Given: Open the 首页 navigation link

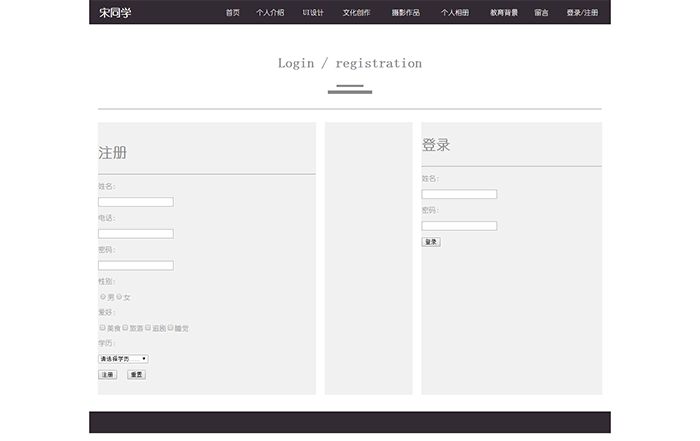Looking at the screenshot, I should (233, 13).
